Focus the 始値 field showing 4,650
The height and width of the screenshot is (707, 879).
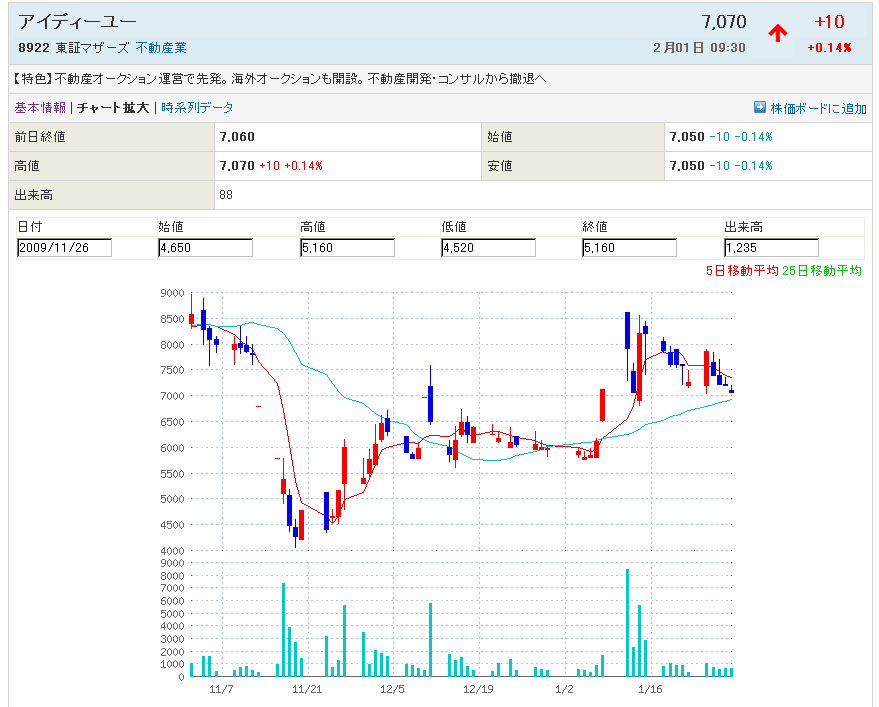coord(205,248)
